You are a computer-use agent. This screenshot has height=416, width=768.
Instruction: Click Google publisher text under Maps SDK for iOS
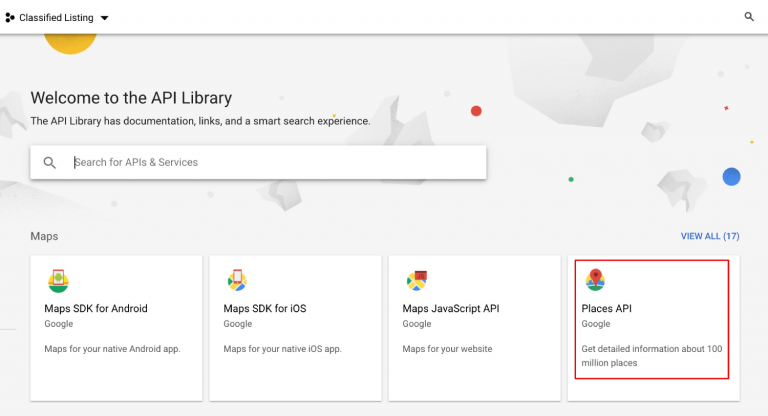[238, 324]
